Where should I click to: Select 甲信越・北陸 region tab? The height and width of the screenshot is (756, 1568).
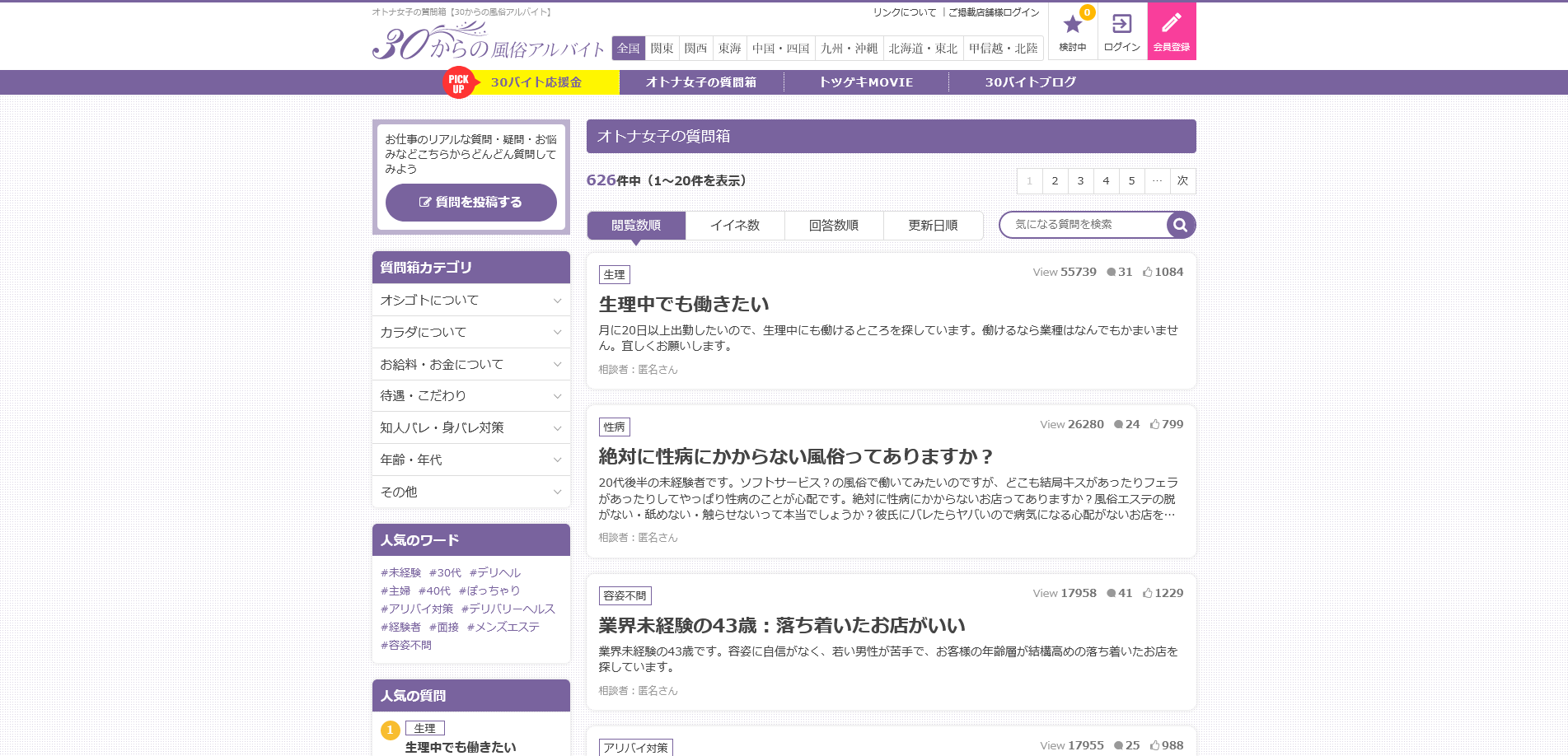pos(1003,49)
